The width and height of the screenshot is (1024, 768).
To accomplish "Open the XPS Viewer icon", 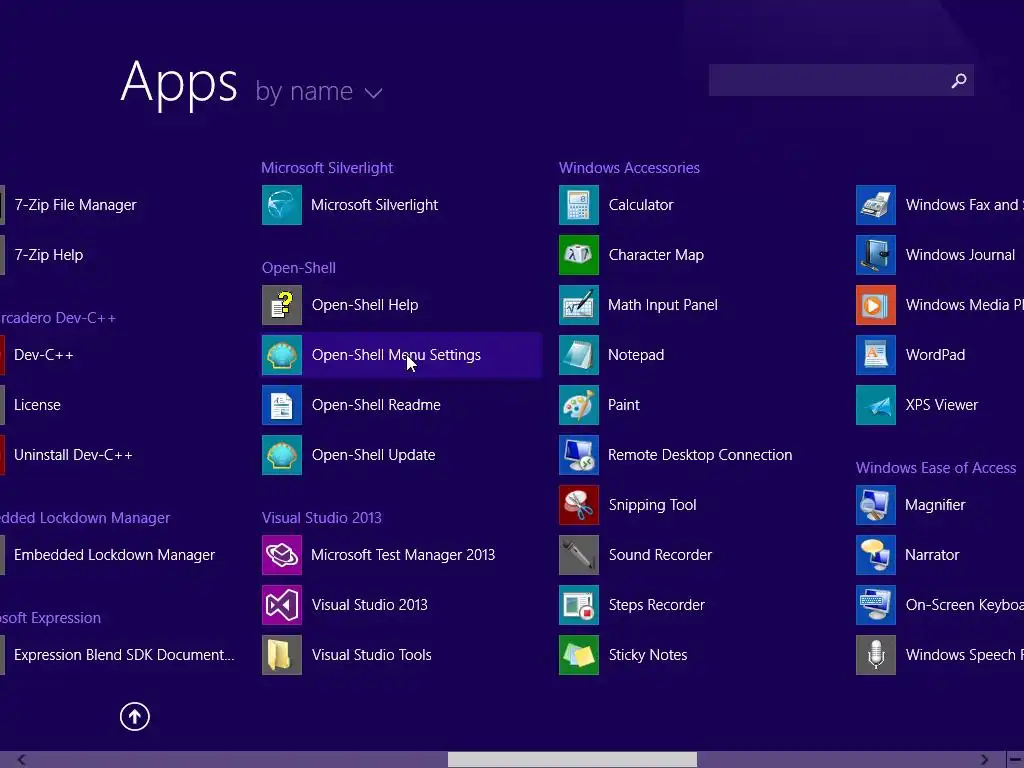I will click(876, 405).
